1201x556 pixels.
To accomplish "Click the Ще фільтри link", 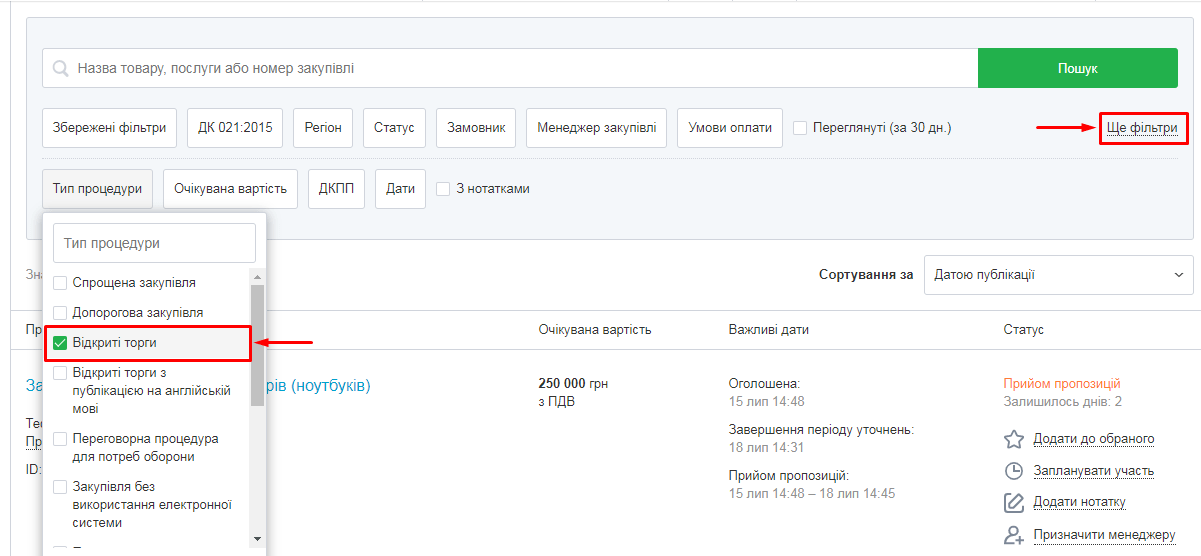I will (x=1142, y=128).
